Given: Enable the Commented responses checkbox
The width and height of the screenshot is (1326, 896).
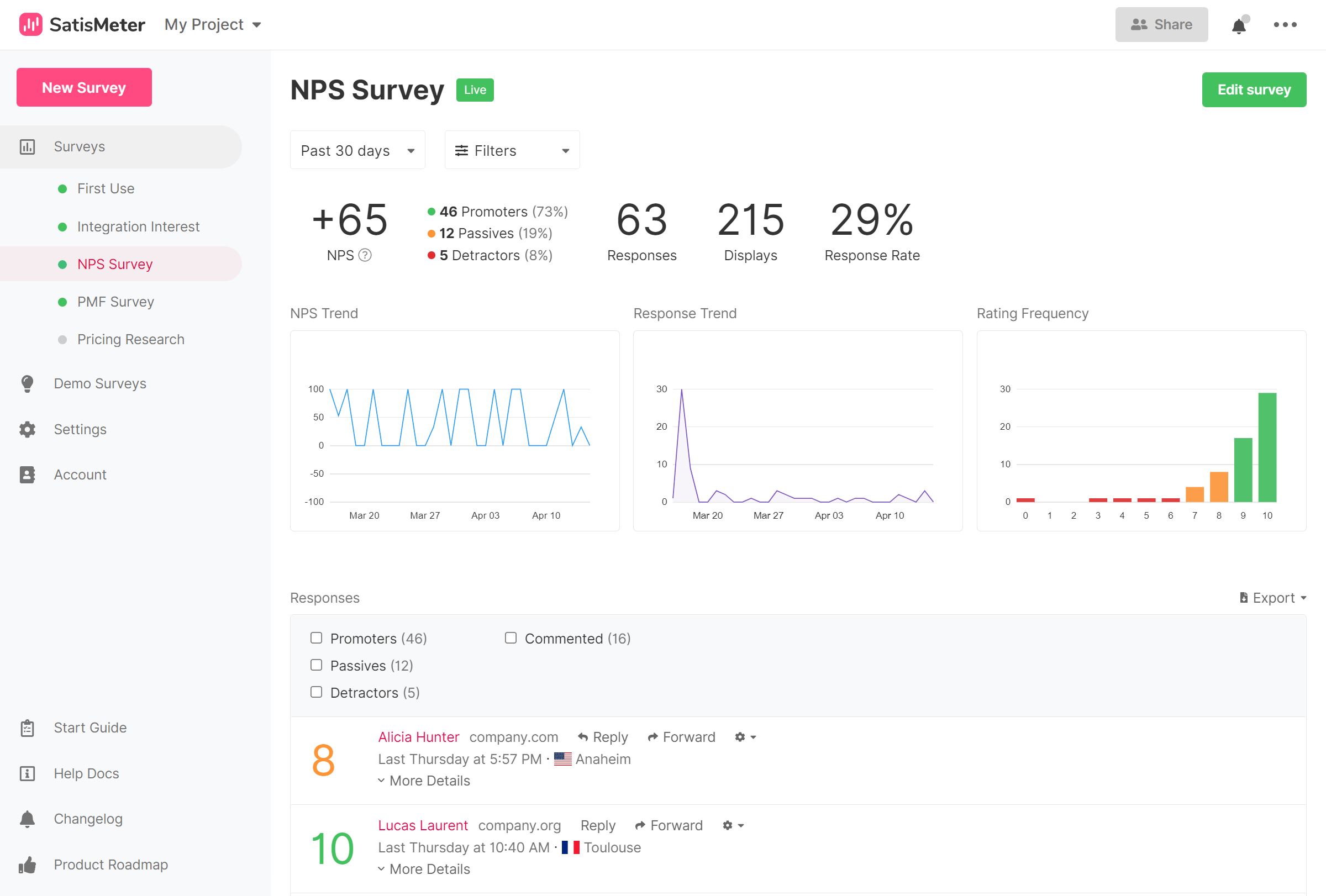Looking at the screenshot, I should pos(510,638).
